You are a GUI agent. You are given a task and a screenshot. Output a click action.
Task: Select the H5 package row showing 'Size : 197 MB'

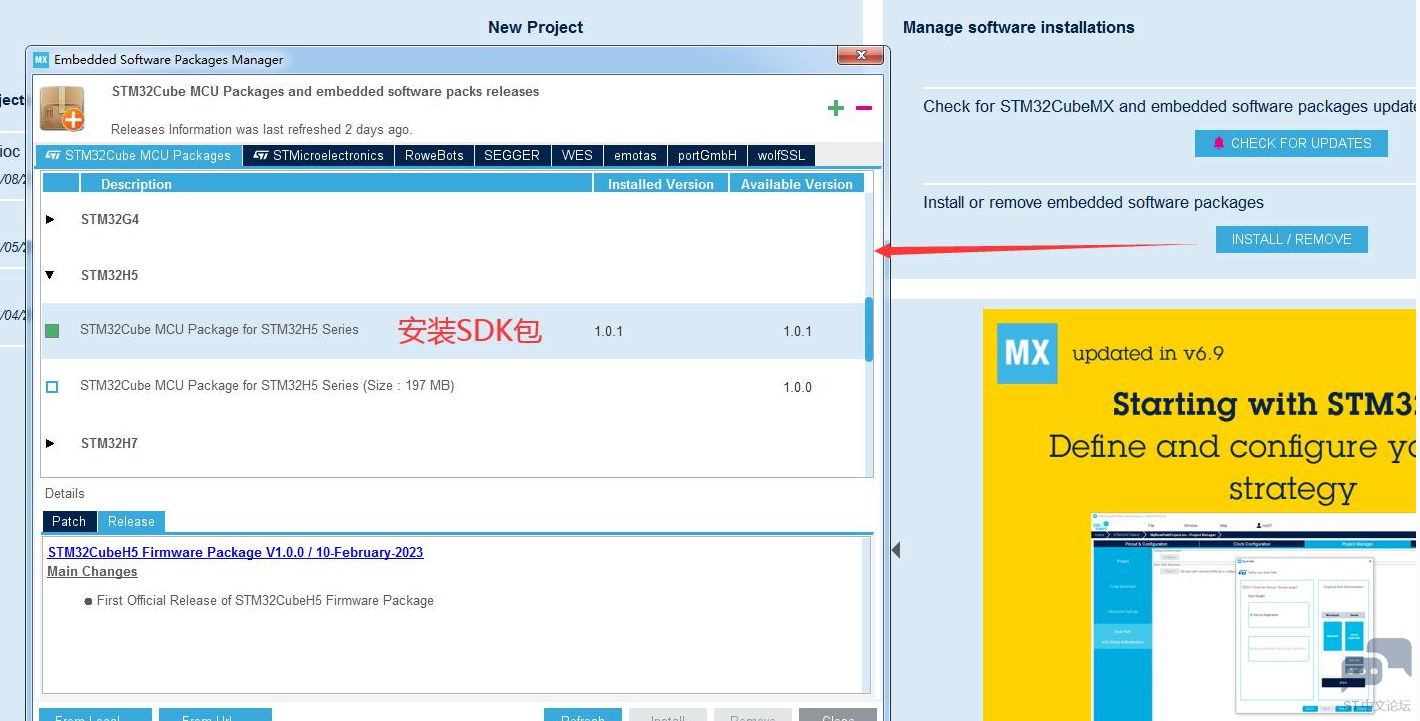[x=453, y=387]
